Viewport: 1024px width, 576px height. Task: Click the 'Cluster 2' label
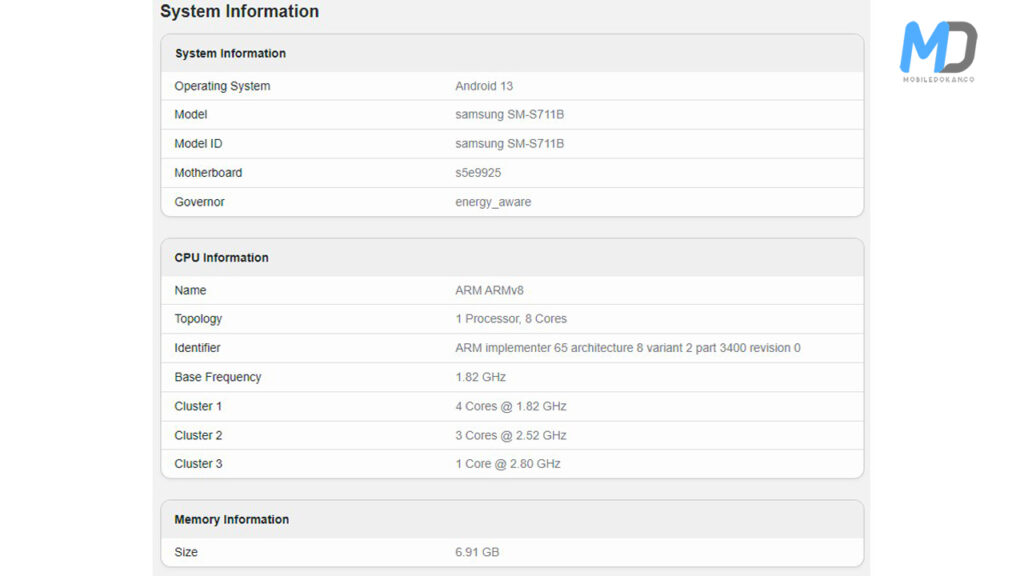(x=198, y=436)
